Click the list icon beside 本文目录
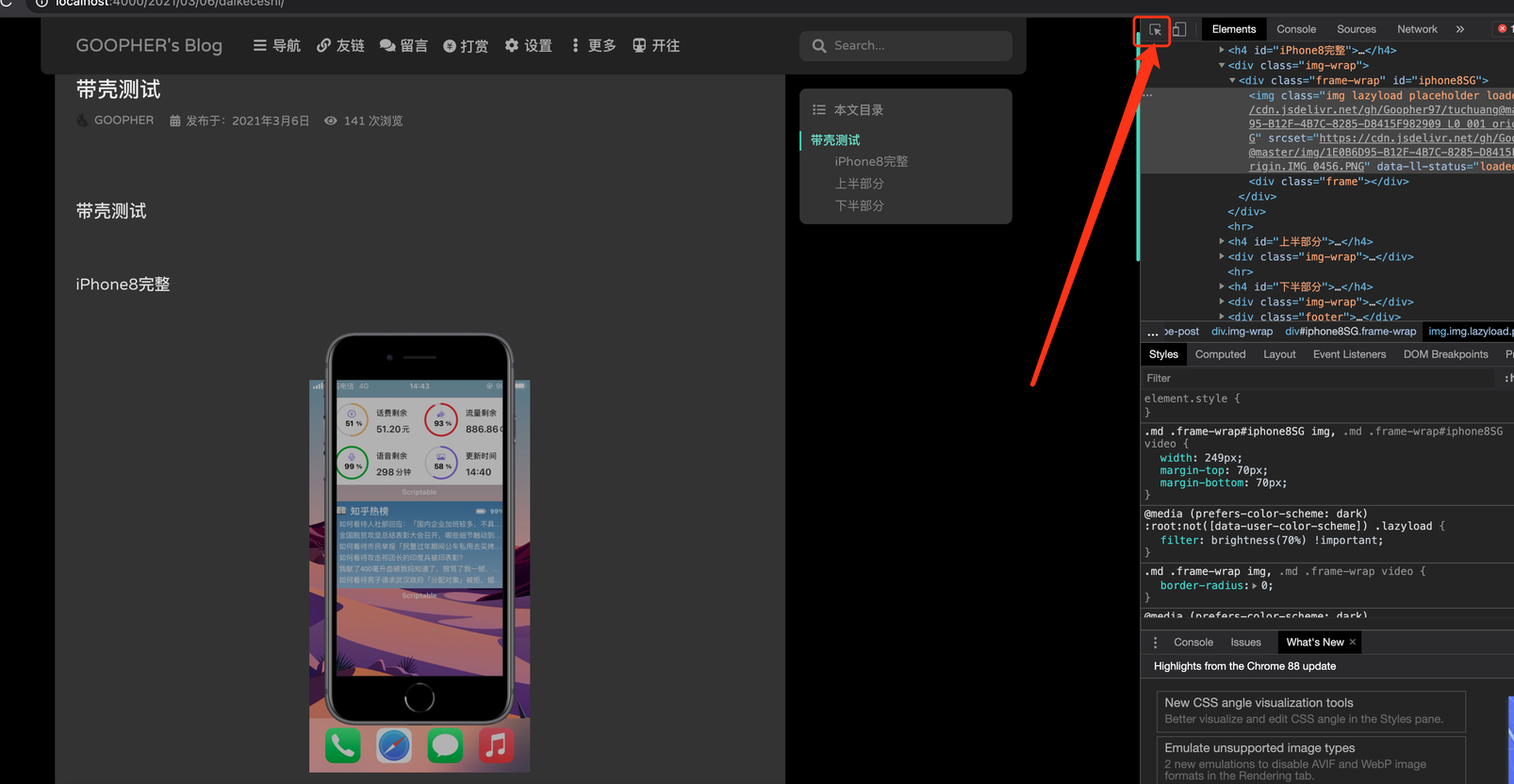This screenshot has height=784, width=1514. 819,109
